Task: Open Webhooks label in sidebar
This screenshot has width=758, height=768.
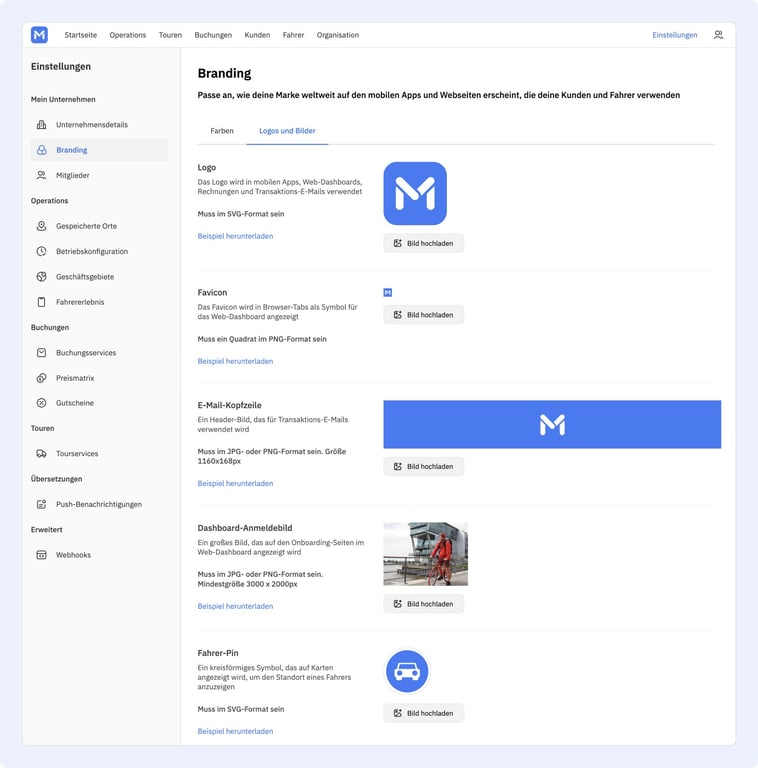Action: 73,555
